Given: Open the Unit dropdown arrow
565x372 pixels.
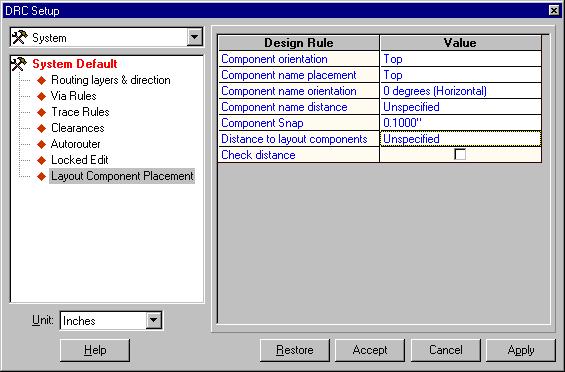Looking at the screenshot, I should click(154, 320).
